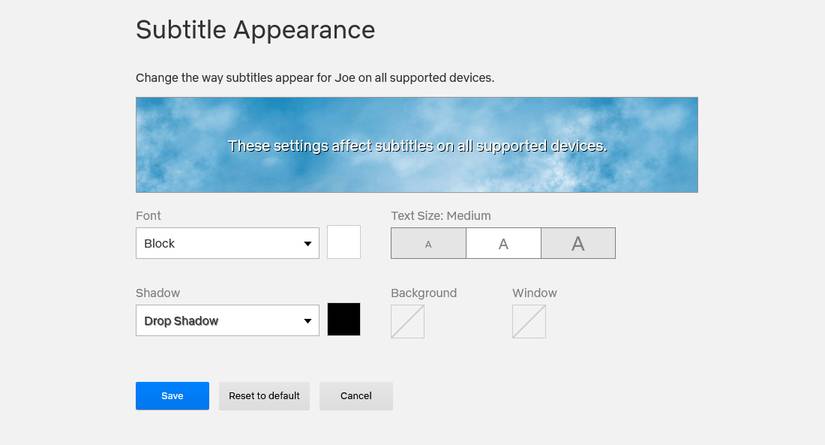The width and height of the screenshot is (825, 445).
Task: Click the Shadow label
Action: (x=158, y=293)
